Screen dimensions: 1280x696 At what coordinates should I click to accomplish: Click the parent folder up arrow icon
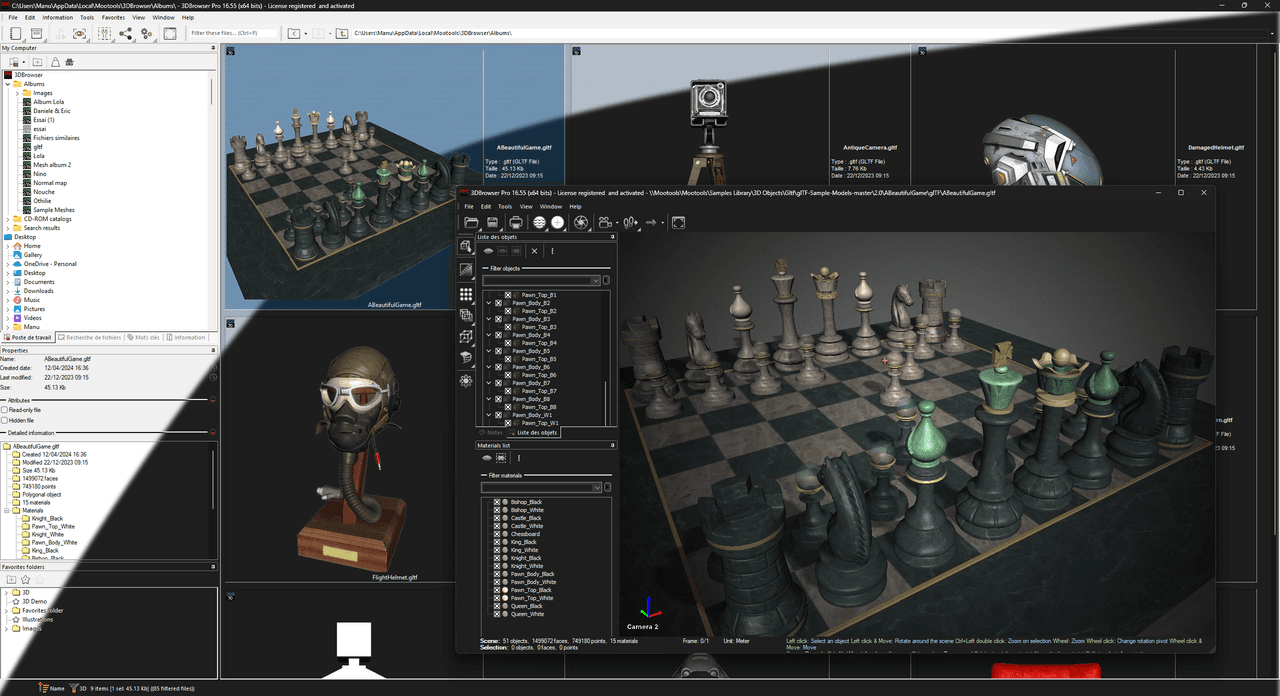coord(342,33)
